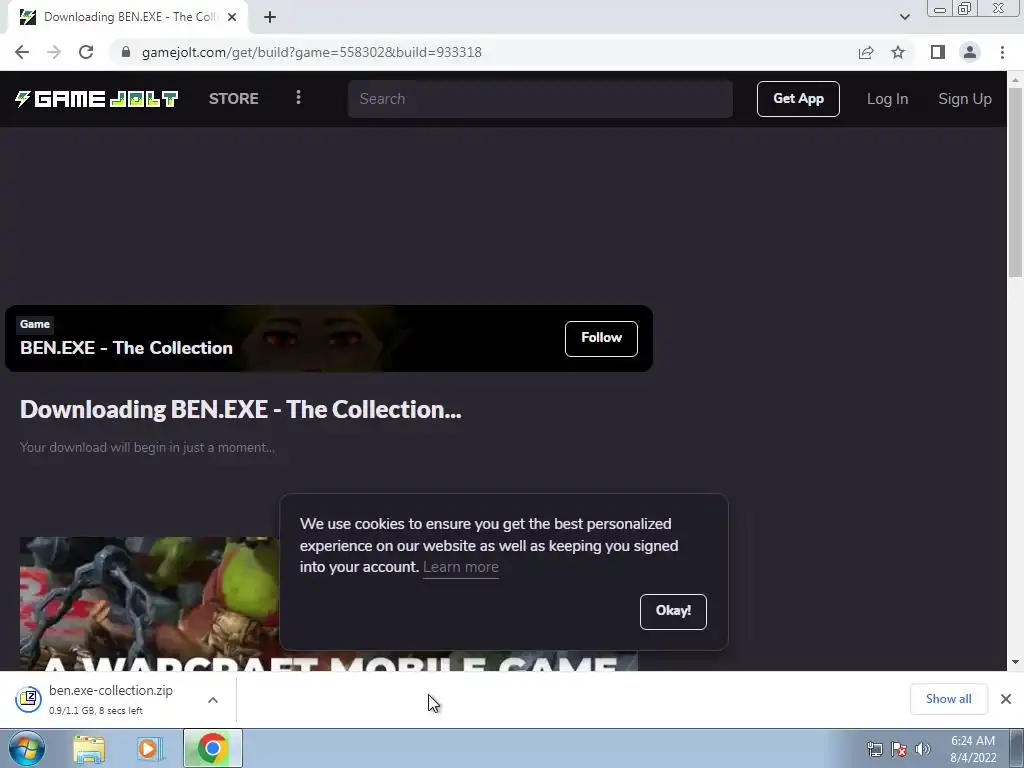Reload the current page

pyautogui.click(x=86, y=52)
